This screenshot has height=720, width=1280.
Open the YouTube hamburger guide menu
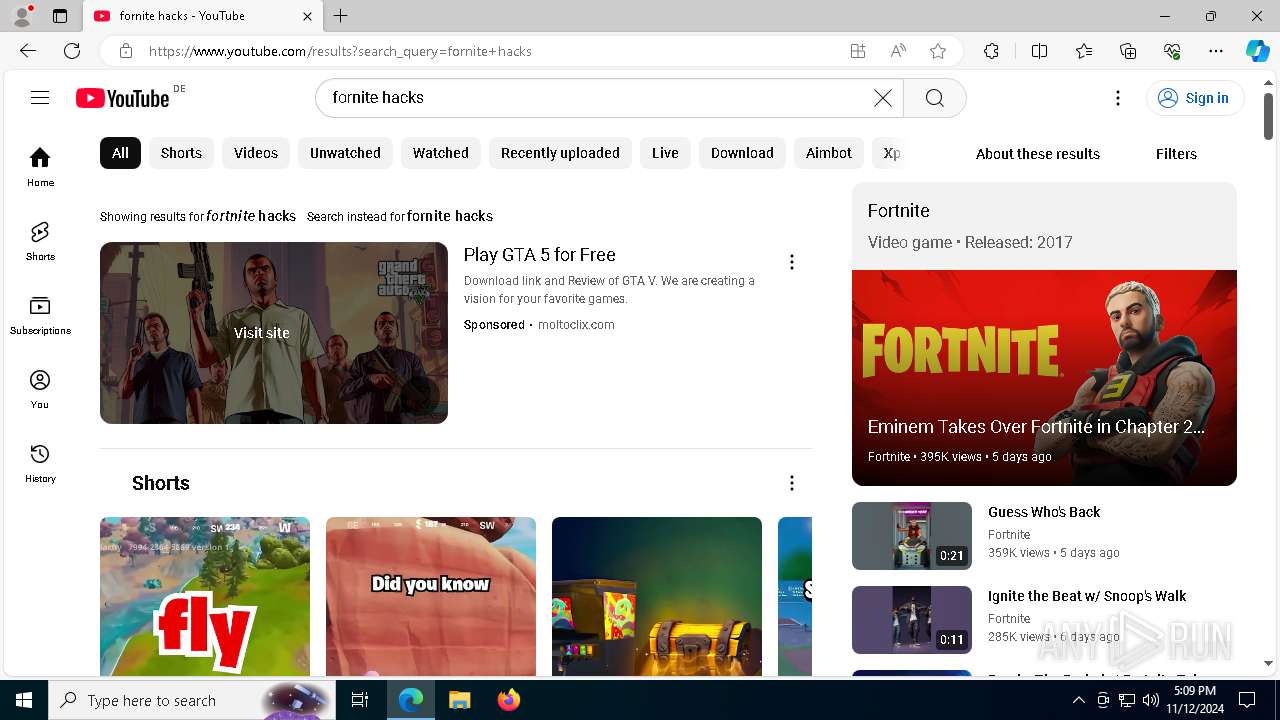(40, 97)
